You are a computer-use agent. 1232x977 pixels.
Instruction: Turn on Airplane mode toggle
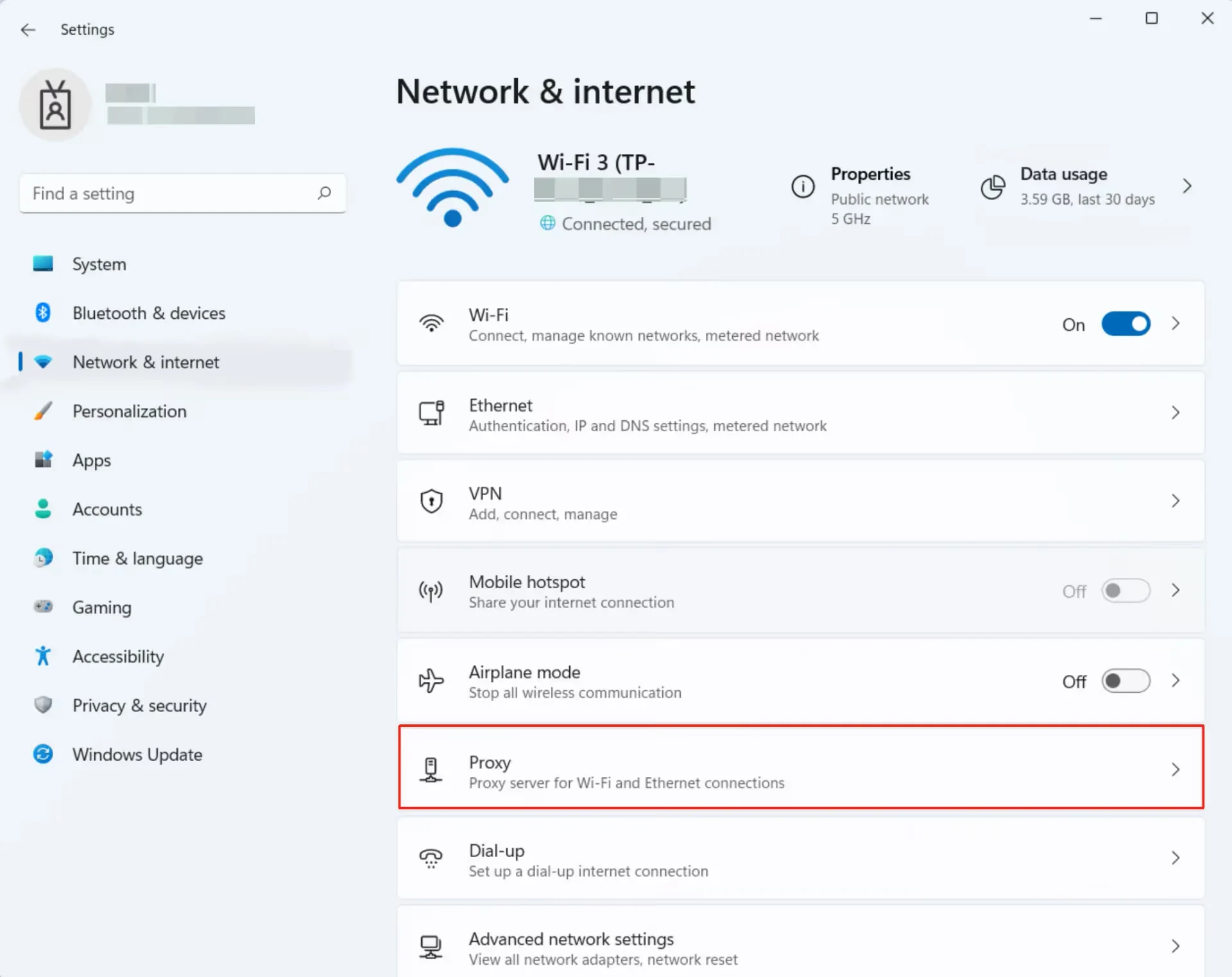pos(1125,681)
